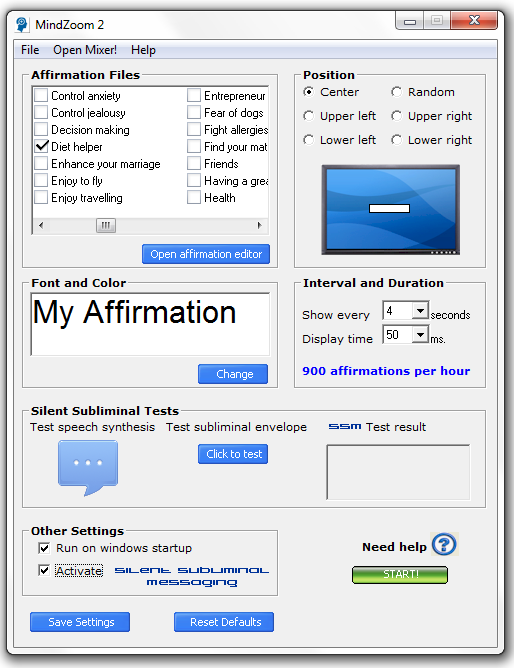Open the File menu

coord(30,50)
